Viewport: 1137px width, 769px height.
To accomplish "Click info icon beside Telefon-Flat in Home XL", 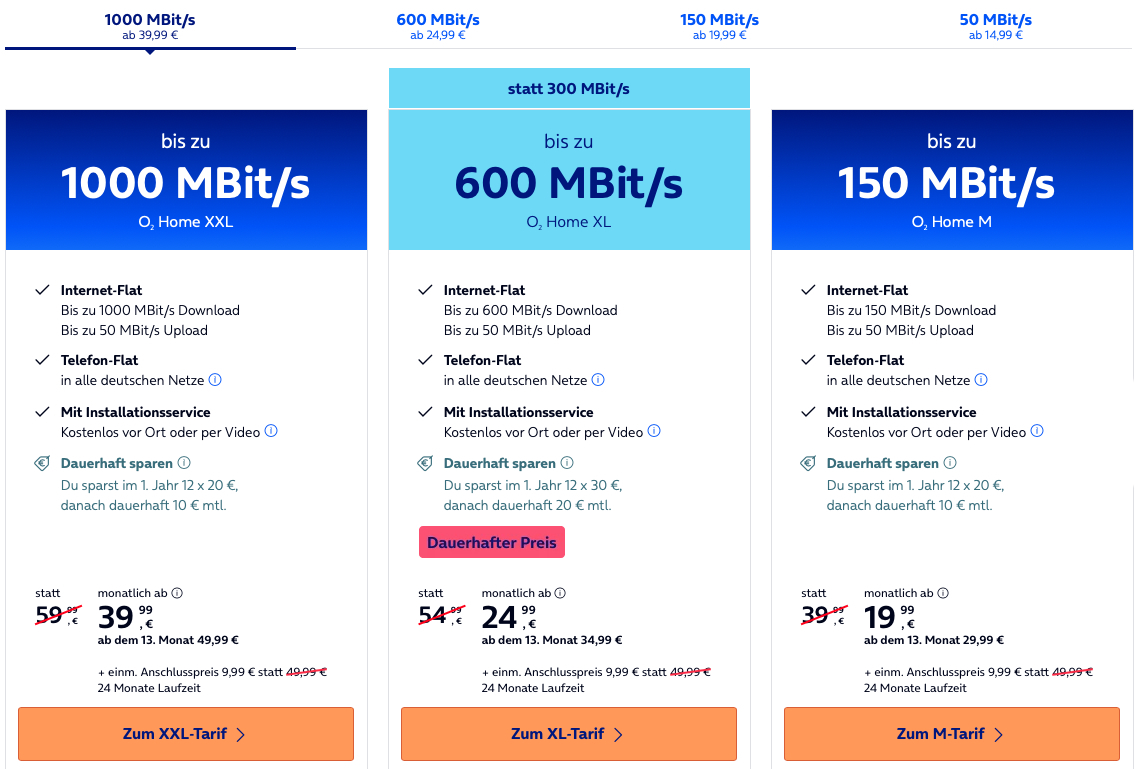I will point(598,380).
